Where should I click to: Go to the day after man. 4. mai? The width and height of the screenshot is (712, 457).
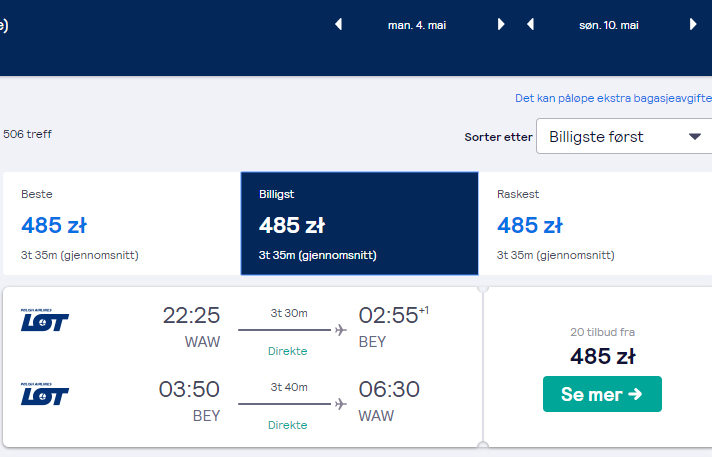(x=501, y=25)
